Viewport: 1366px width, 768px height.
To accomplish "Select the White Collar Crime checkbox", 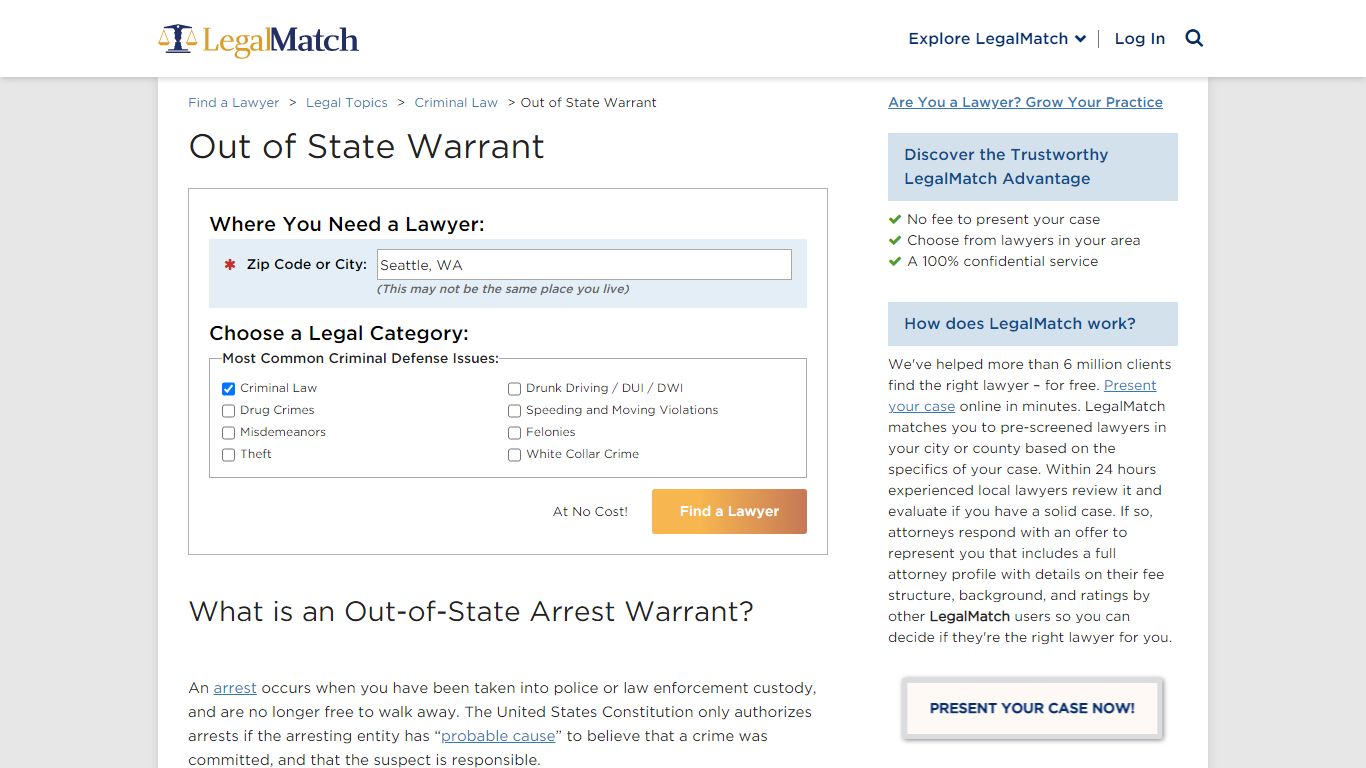I will click(x=515, y=455).
